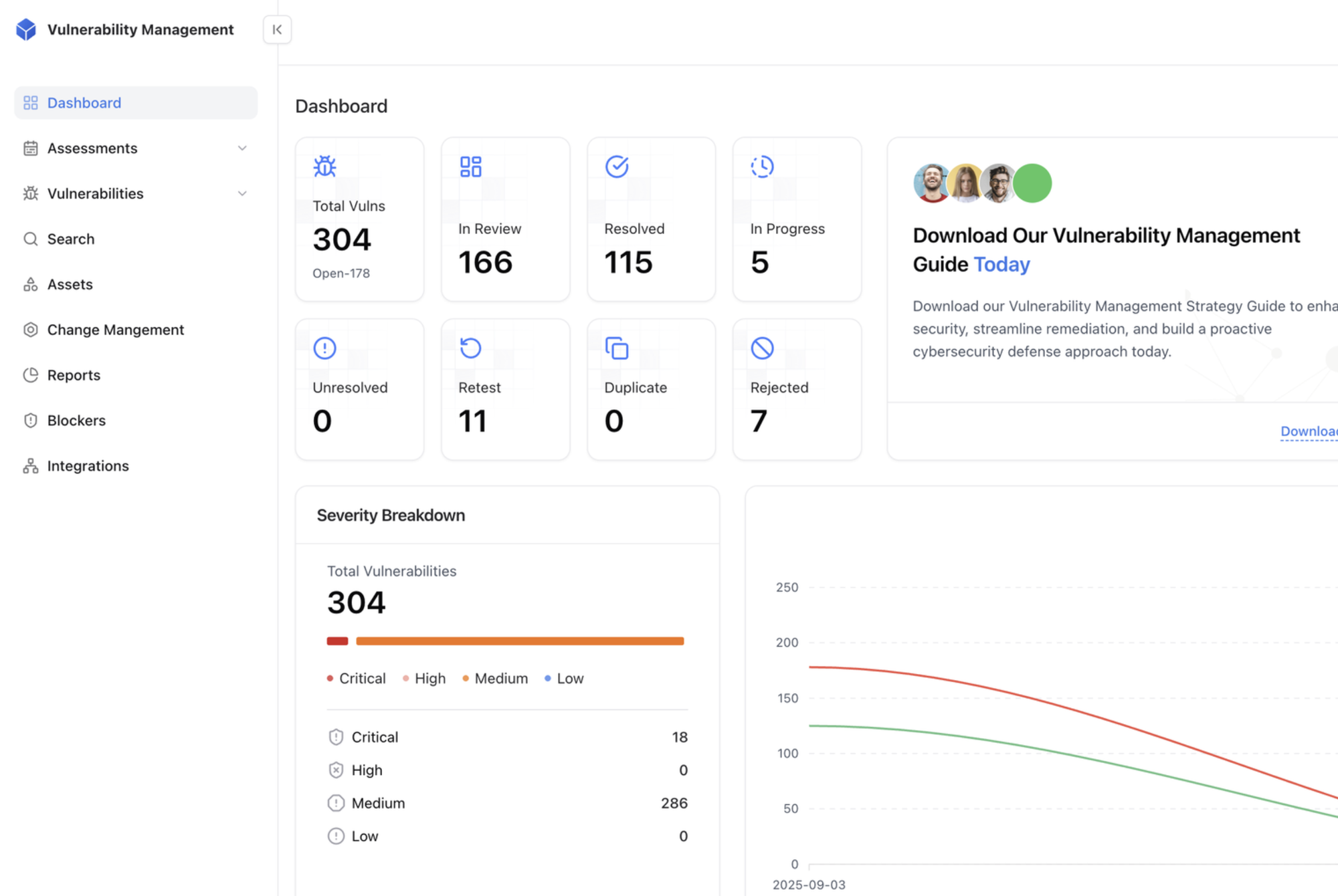Click the Search magnifier icon
Viewport: 1338px width, 896px height.
(x=31, y=239)
